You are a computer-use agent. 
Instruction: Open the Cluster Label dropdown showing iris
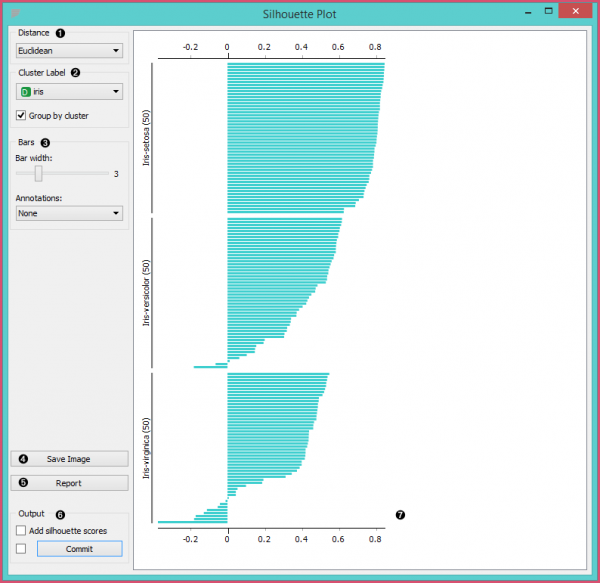[x=69, y=92]
